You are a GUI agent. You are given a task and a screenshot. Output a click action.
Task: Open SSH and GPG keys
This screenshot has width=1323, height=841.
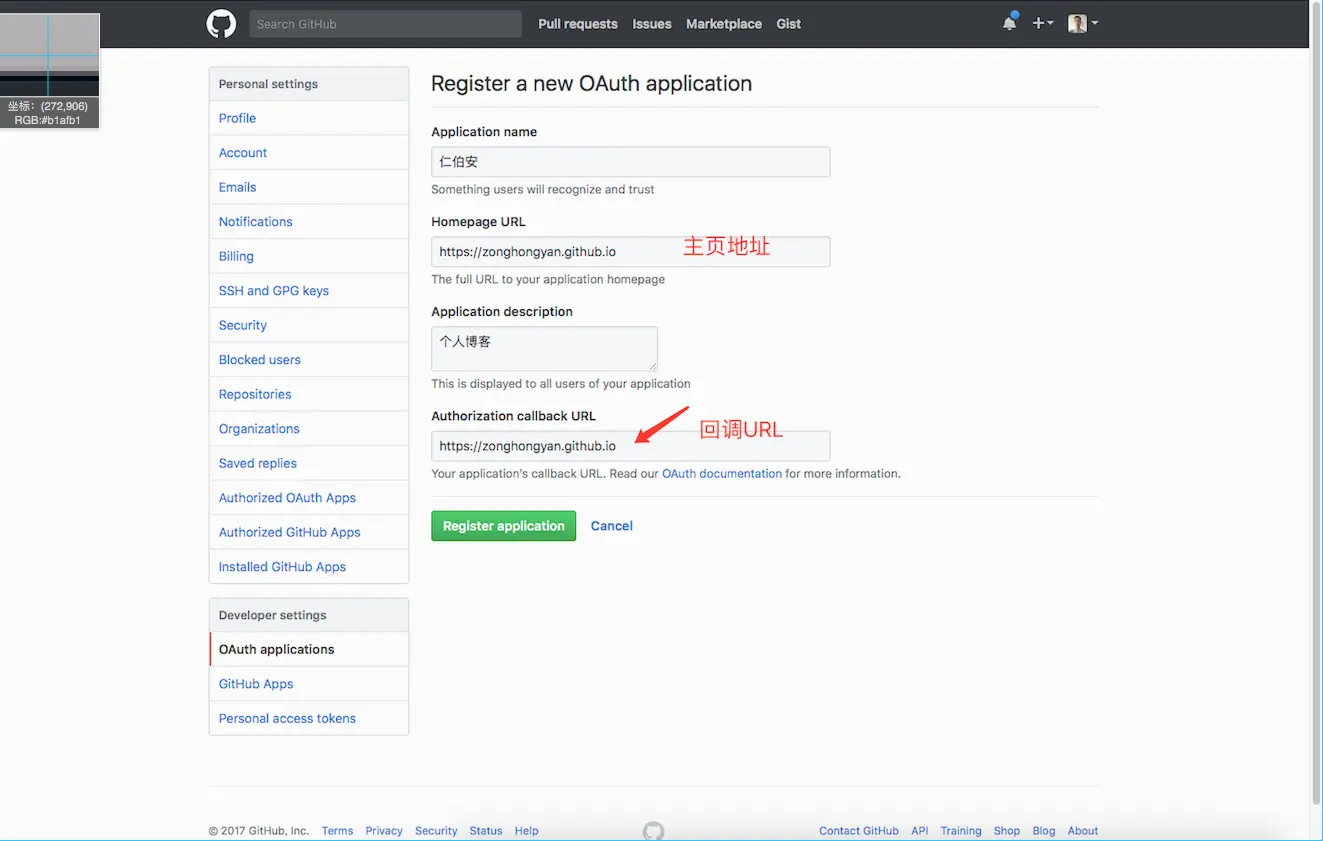(x=308, y=291)
